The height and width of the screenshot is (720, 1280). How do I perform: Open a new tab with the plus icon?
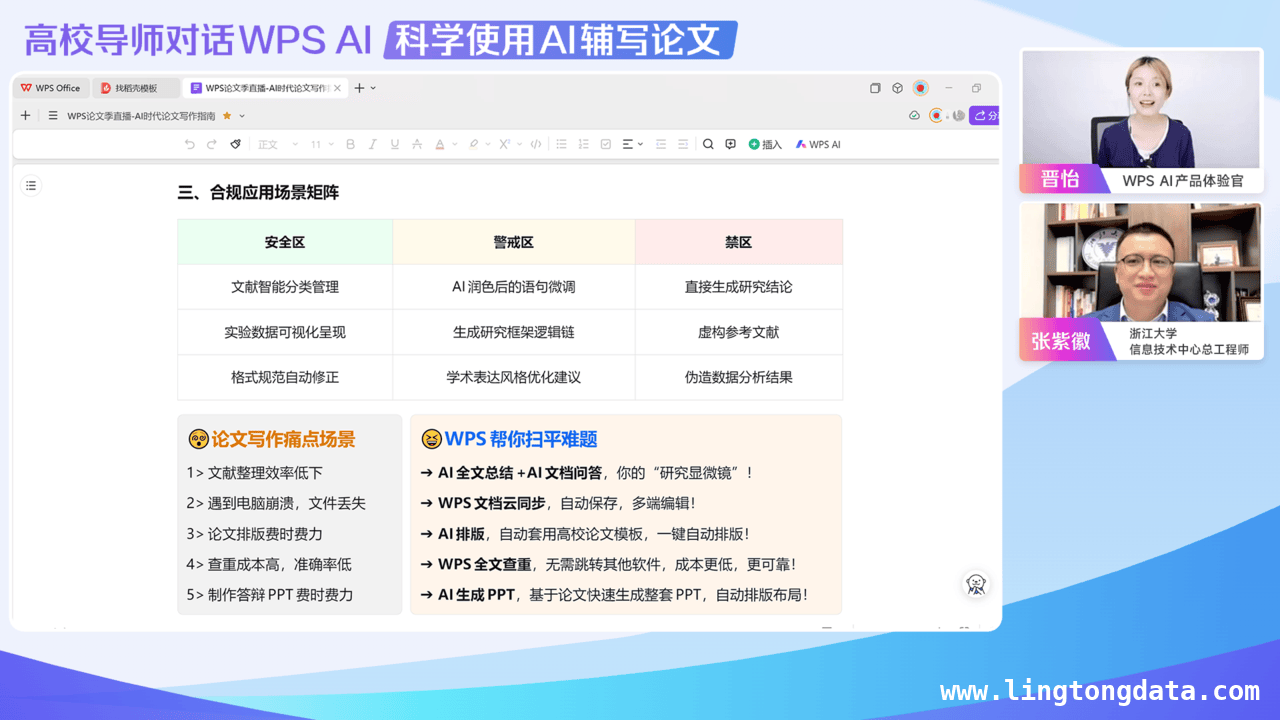[360, 88]
